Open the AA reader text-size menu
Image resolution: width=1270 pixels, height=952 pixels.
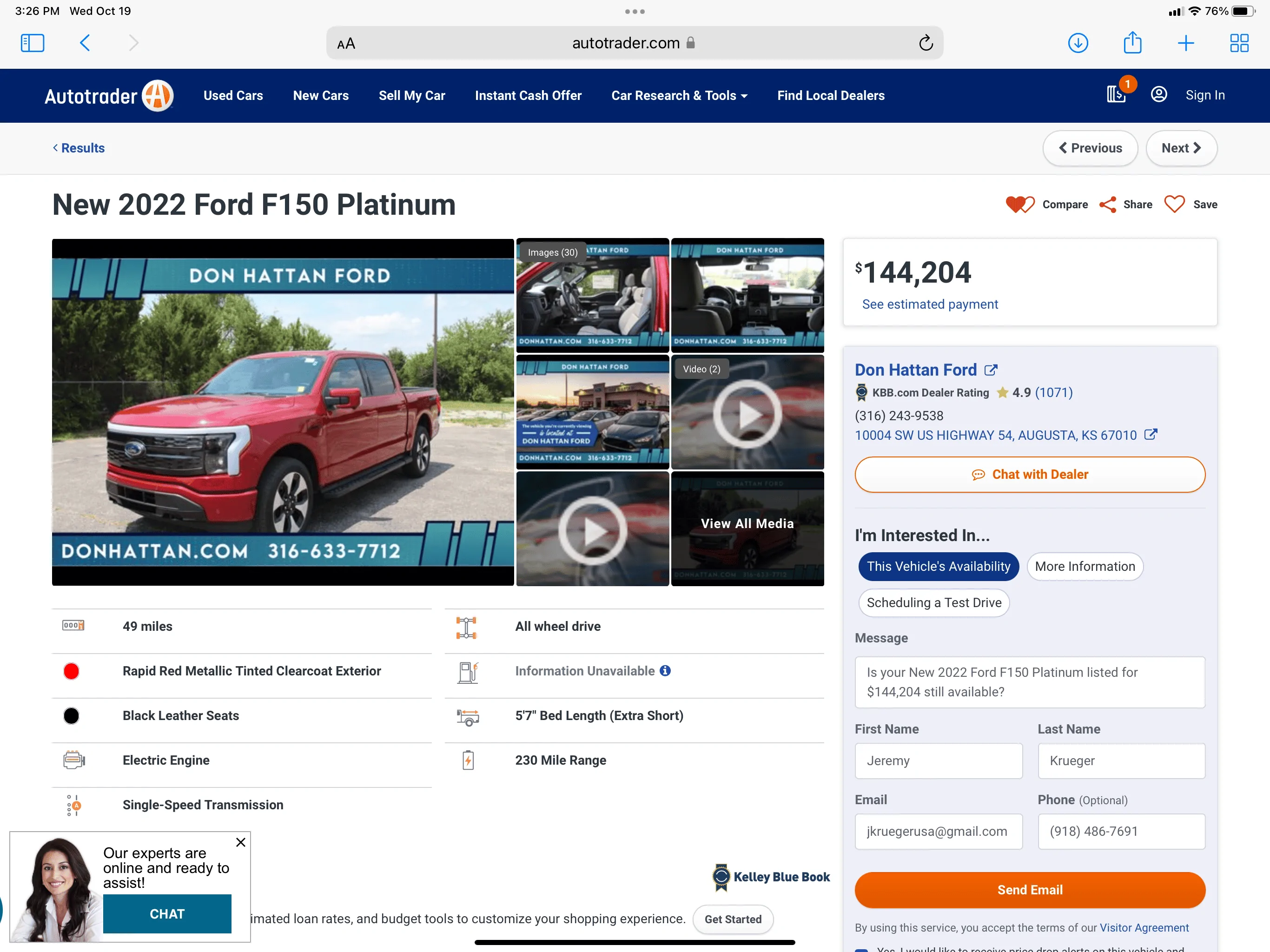click(346, 44)
